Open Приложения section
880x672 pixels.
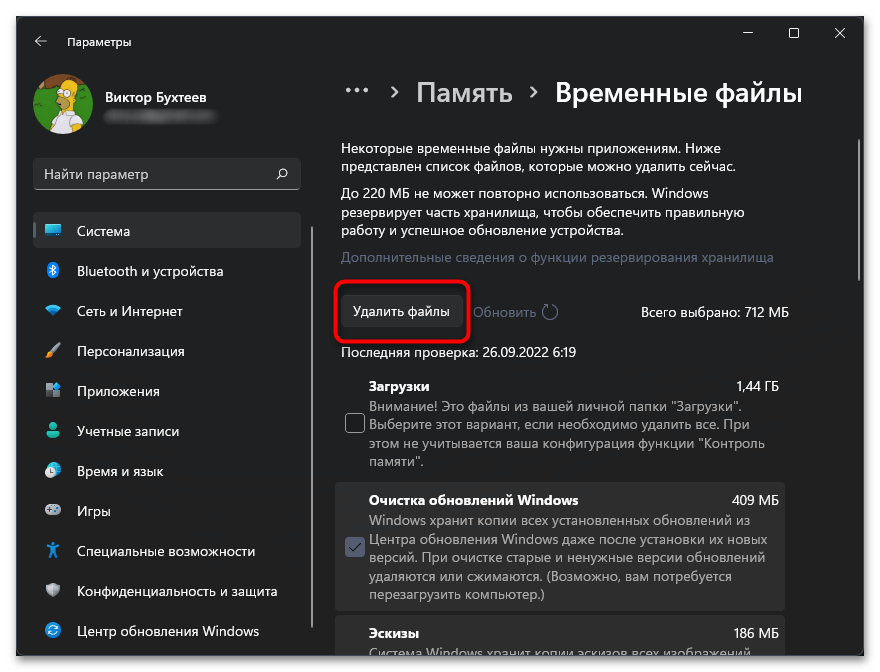(x=167, y=391)
